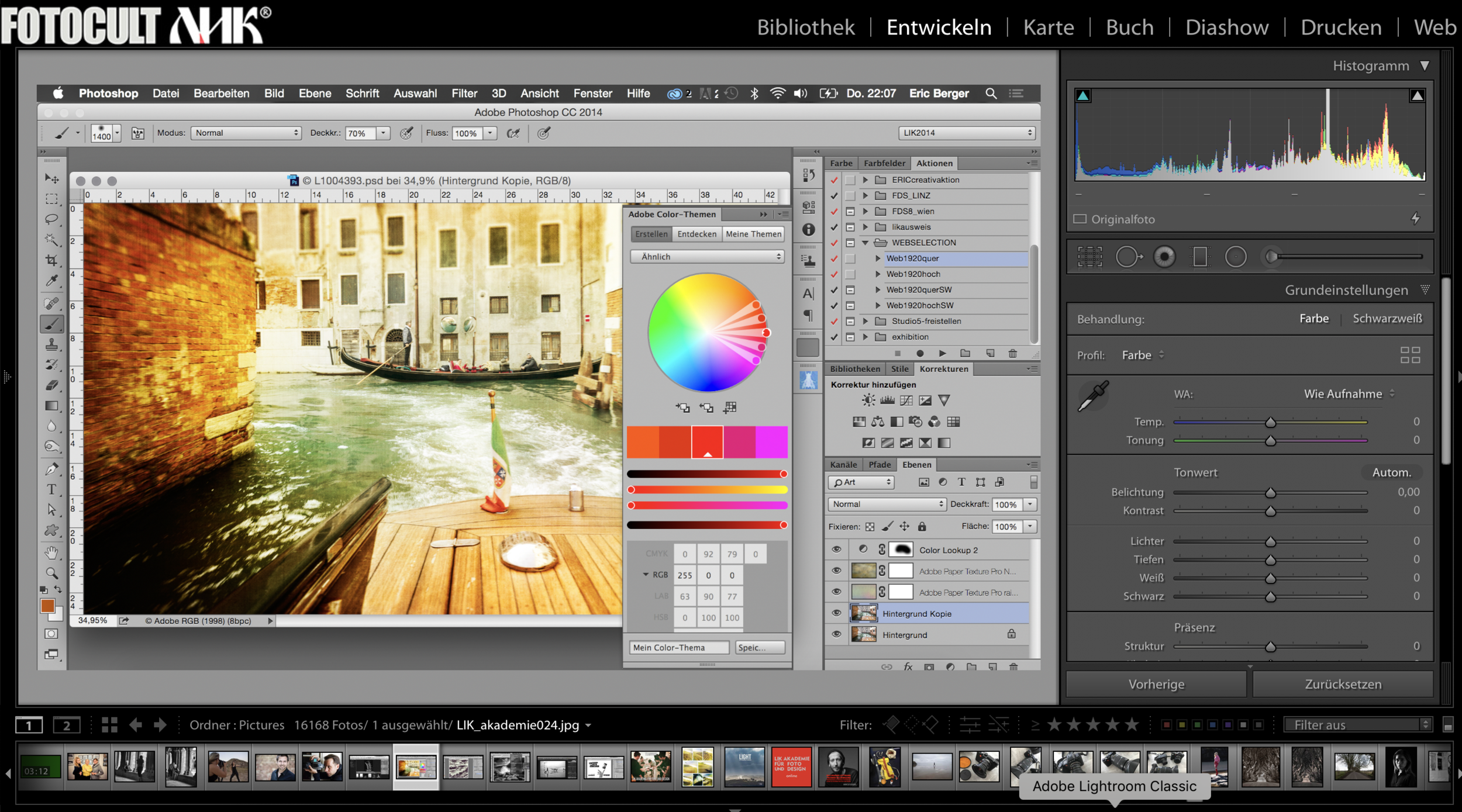This screenshot has width=1462, height=812.
Task: Delete layer with Layers panel trash icon
Action: pyautogui.click(x=1013, y=666)
